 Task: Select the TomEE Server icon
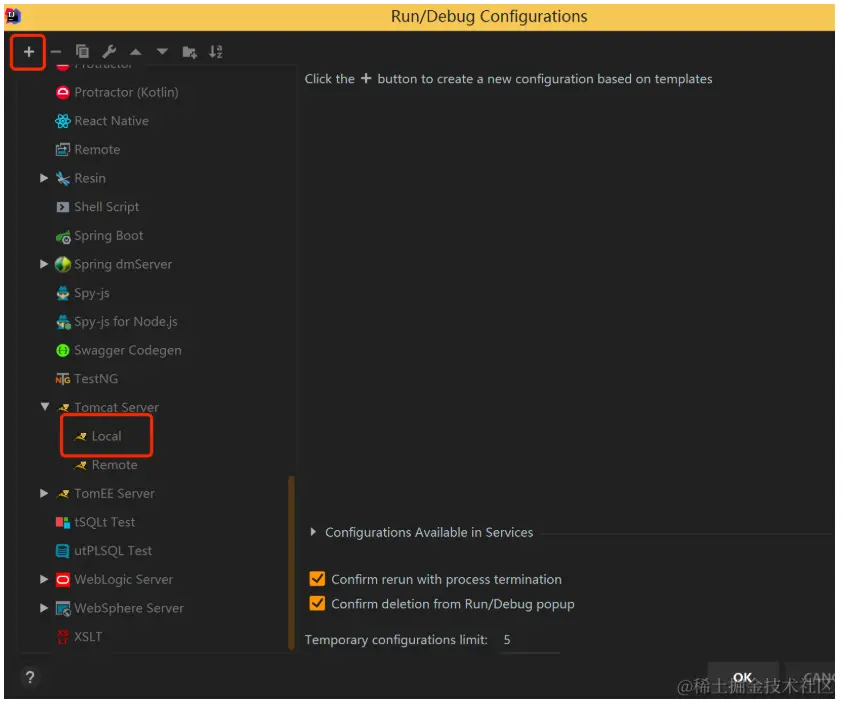[x=63, y=493]
